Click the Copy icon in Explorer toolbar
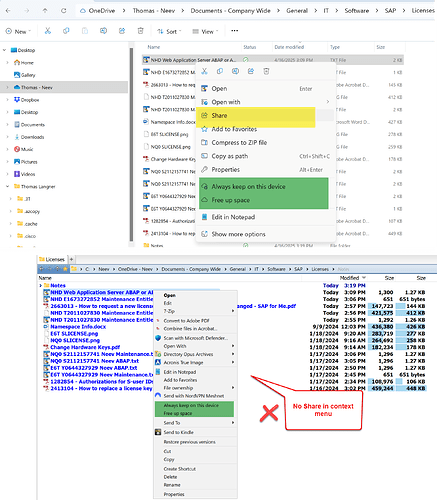 tap(66, 31)
